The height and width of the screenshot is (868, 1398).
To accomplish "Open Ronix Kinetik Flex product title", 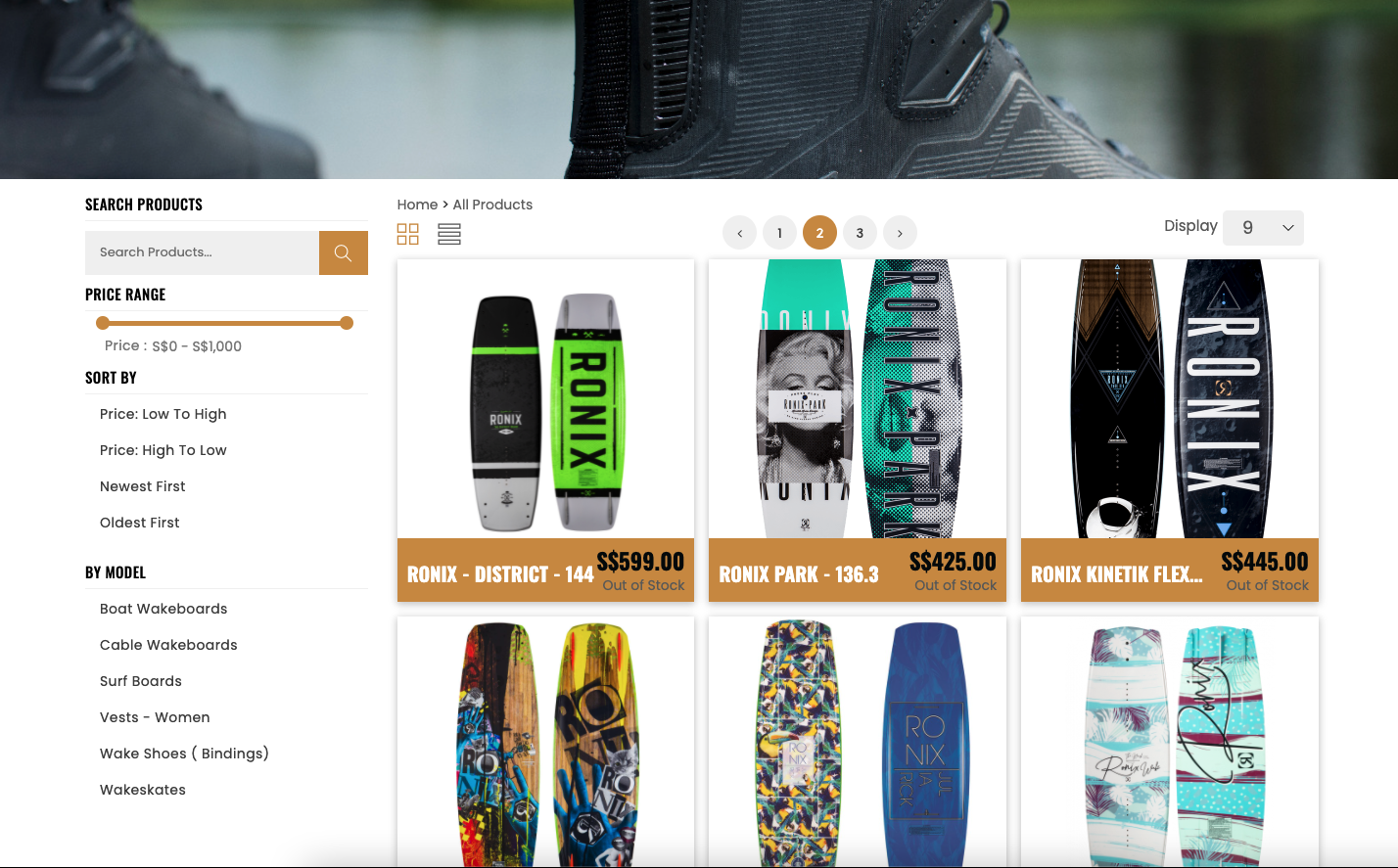I will point(1117,574).
